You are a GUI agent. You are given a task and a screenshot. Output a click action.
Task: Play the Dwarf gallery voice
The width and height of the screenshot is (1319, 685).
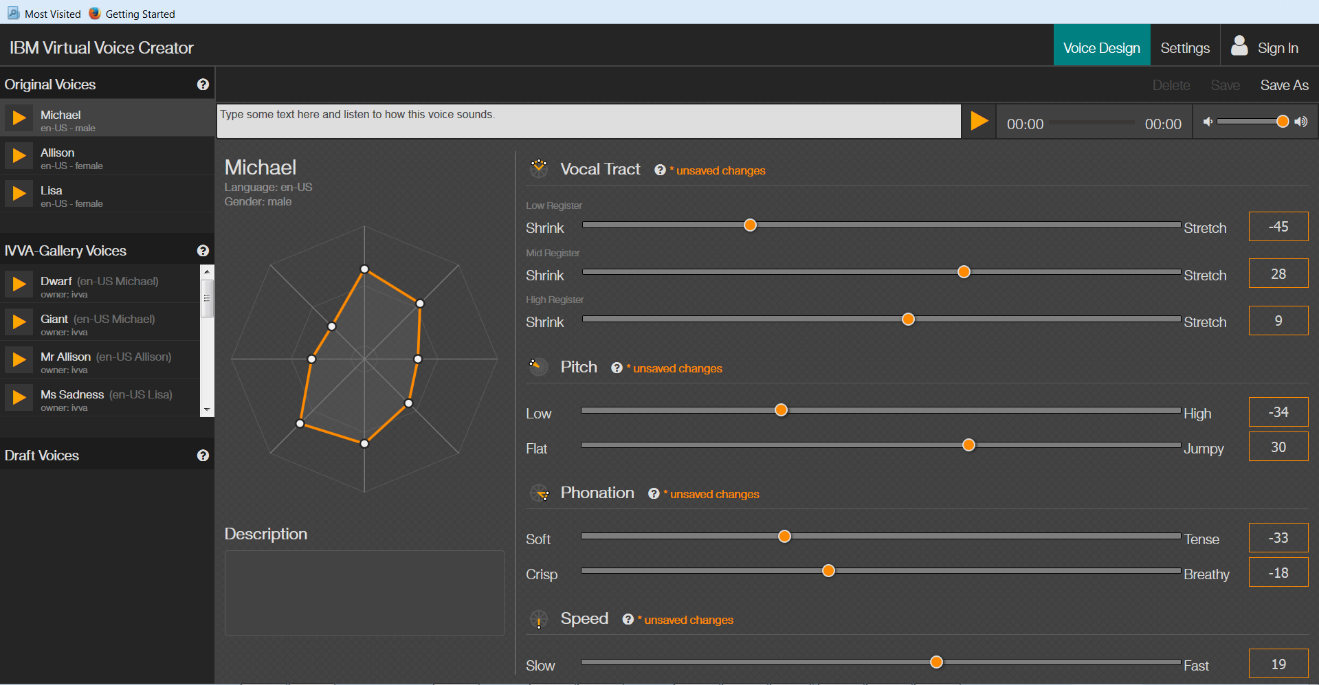(x=18, y=285)
